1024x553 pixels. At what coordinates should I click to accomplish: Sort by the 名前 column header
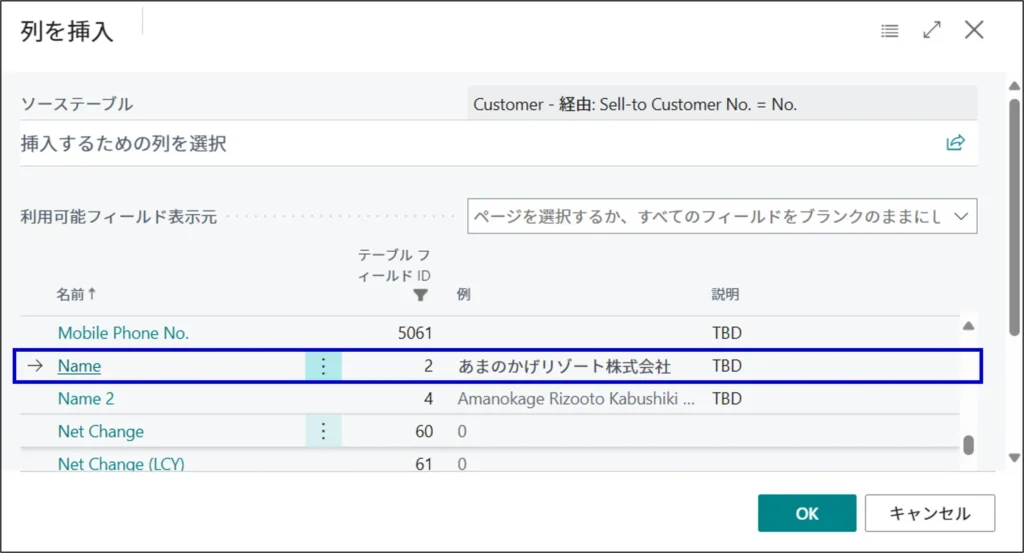(76, 294)
